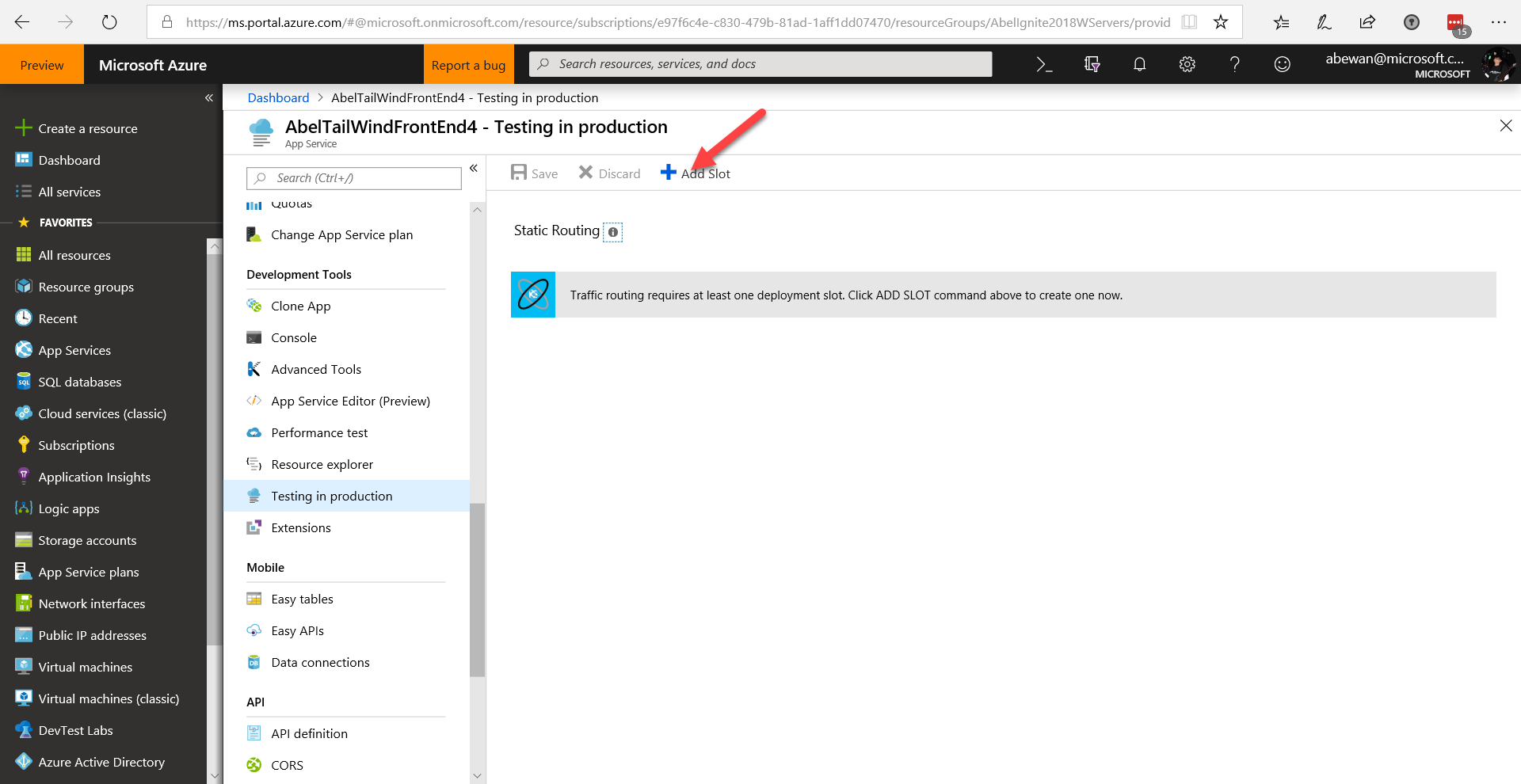Open the browser more options ellipsis
This screenshot has width=1521, height=784.
[1498, 22]
